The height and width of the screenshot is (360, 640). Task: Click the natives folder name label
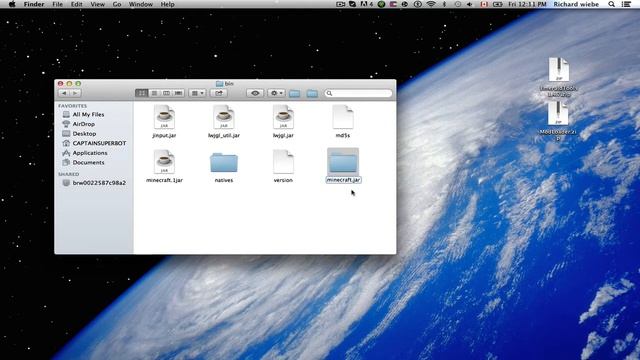[224, 180]
